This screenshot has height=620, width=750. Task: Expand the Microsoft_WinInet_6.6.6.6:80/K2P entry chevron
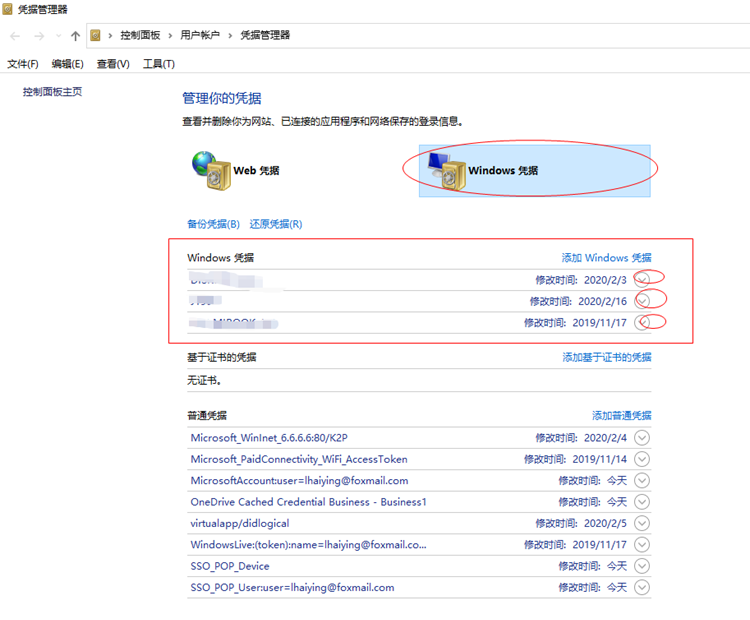pyautogui.click(x=642, y=437)
